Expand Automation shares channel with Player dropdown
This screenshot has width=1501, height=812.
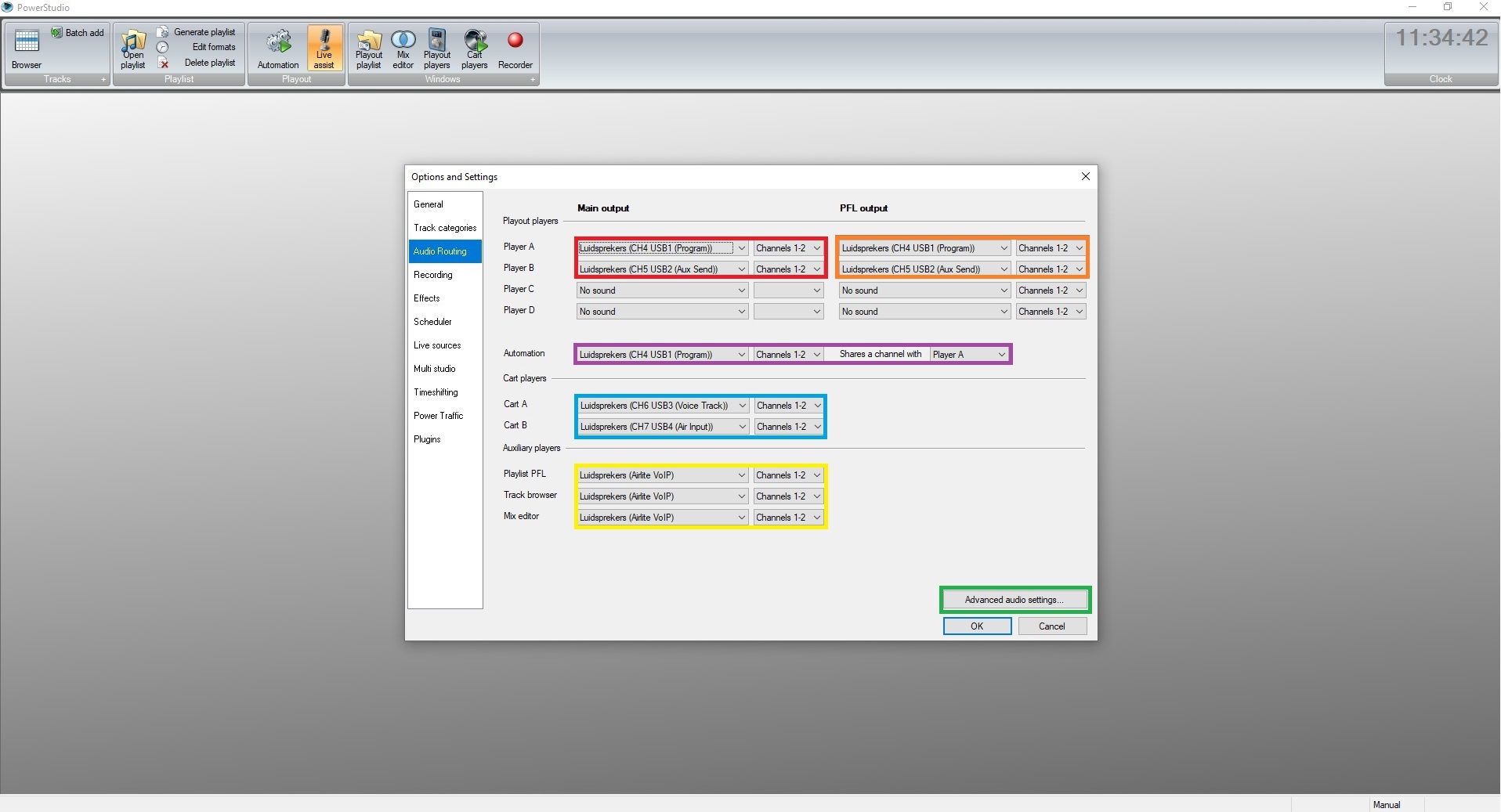coord(1001,355)
